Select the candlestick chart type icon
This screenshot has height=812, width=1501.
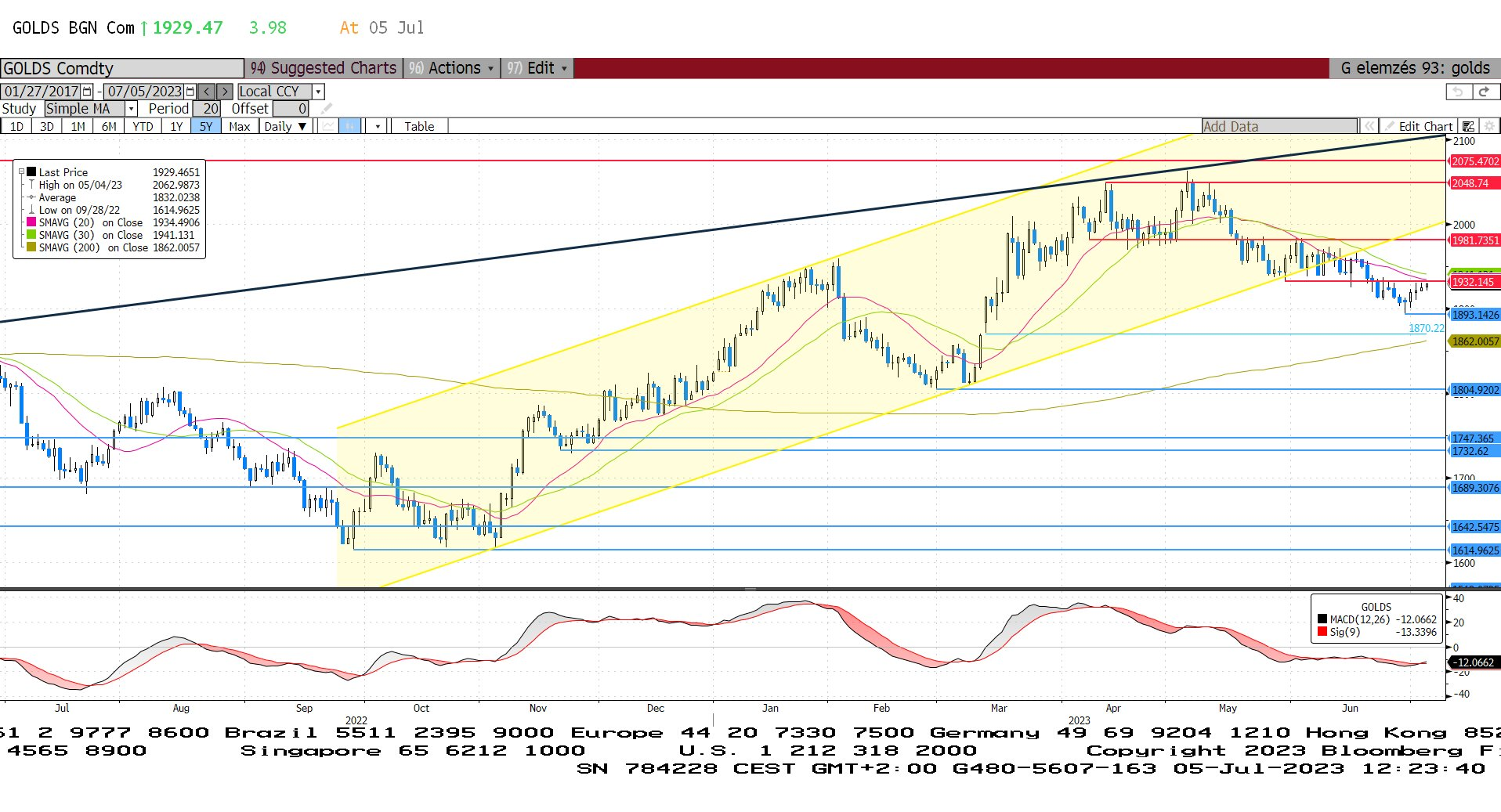click(x=350, y=126)
